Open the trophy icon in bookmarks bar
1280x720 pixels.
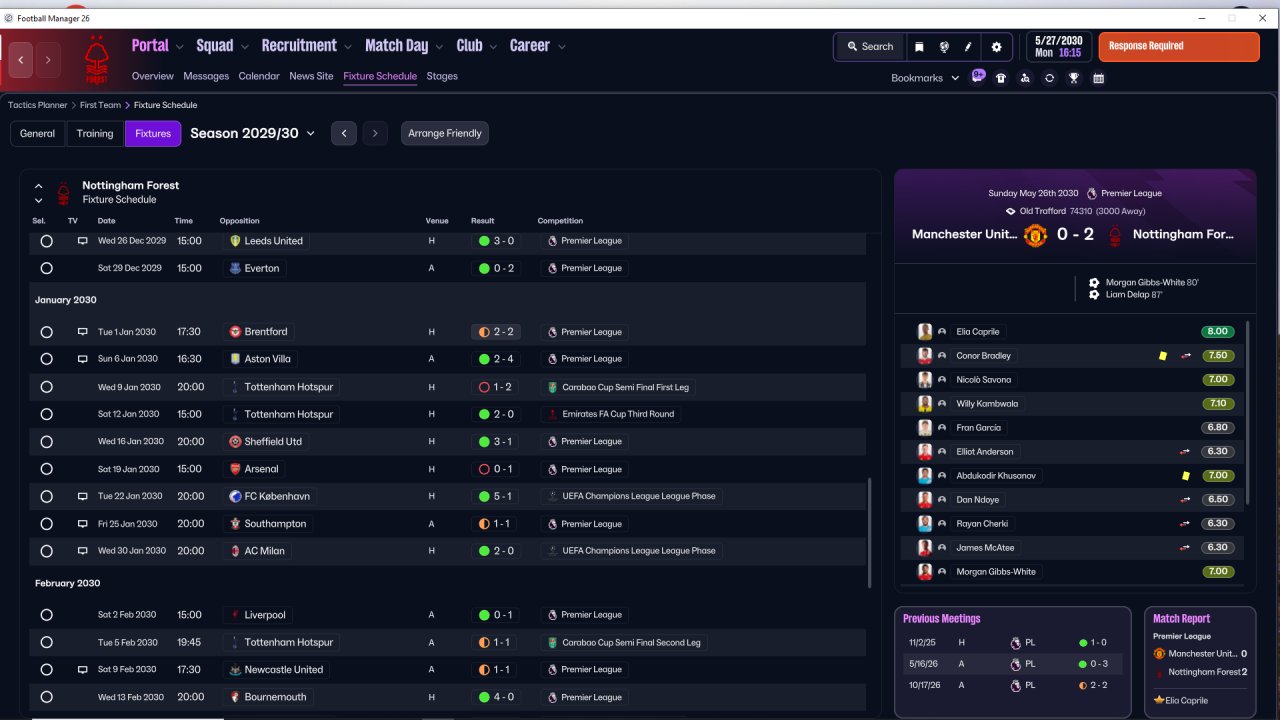1074,78
